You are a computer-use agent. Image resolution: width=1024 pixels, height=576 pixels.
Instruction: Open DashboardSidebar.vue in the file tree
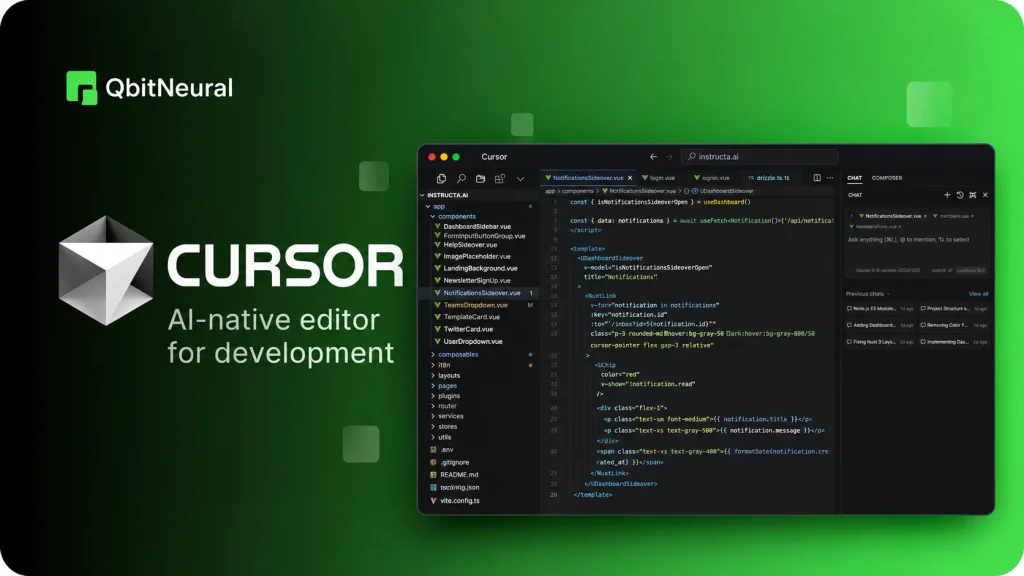pos(477,227)
